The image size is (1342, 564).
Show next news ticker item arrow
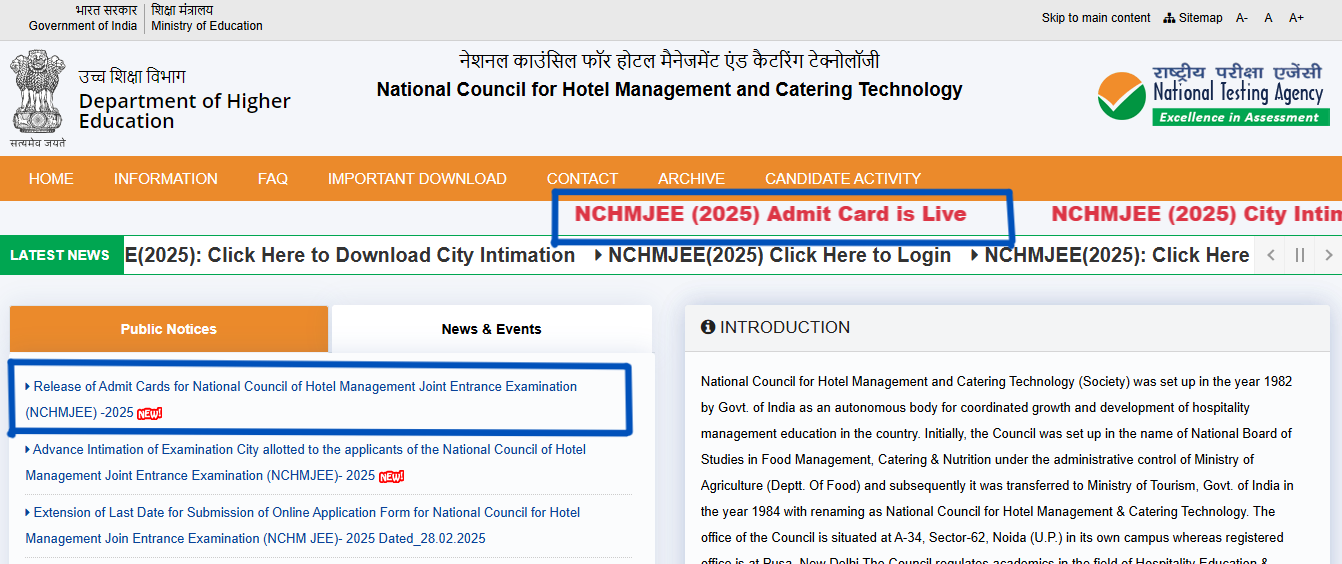pyautogui.click(x=1328, y=255)
